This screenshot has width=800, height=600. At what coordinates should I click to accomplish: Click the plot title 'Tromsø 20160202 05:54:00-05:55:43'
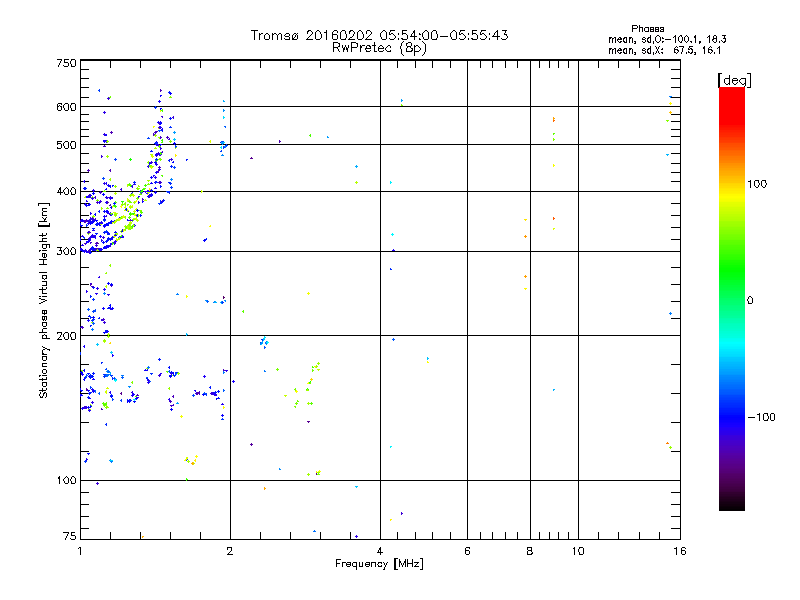tap(380, 35)
